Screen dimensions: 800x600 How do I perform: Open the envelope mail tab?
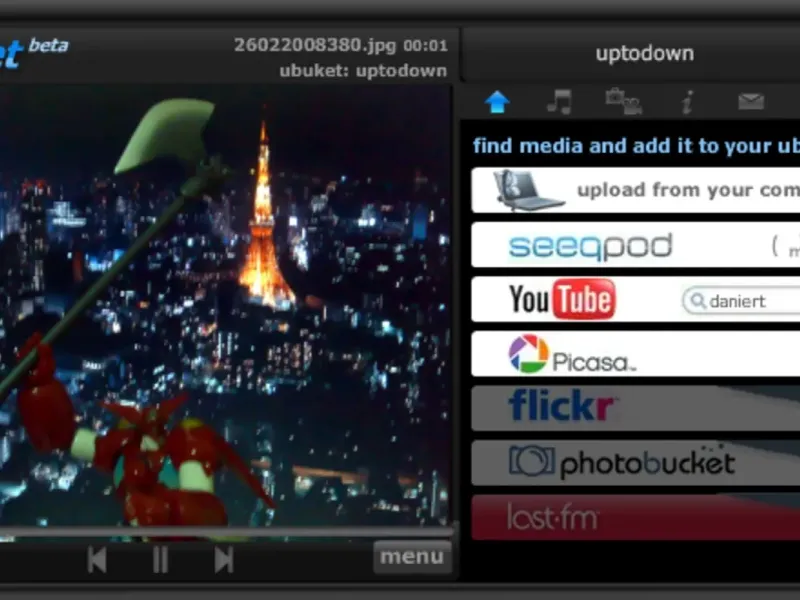[751, 102]
